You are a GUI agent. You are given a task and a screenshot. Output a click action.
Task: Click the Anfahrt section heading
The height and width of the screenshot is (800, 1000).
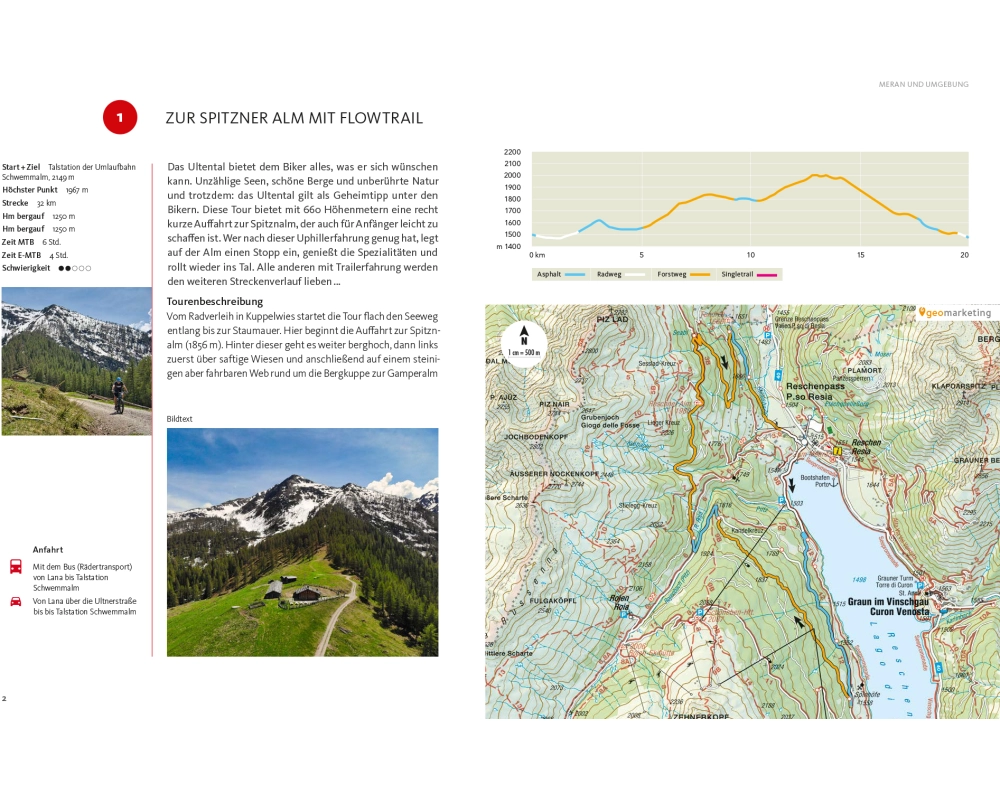pos(48,549)
